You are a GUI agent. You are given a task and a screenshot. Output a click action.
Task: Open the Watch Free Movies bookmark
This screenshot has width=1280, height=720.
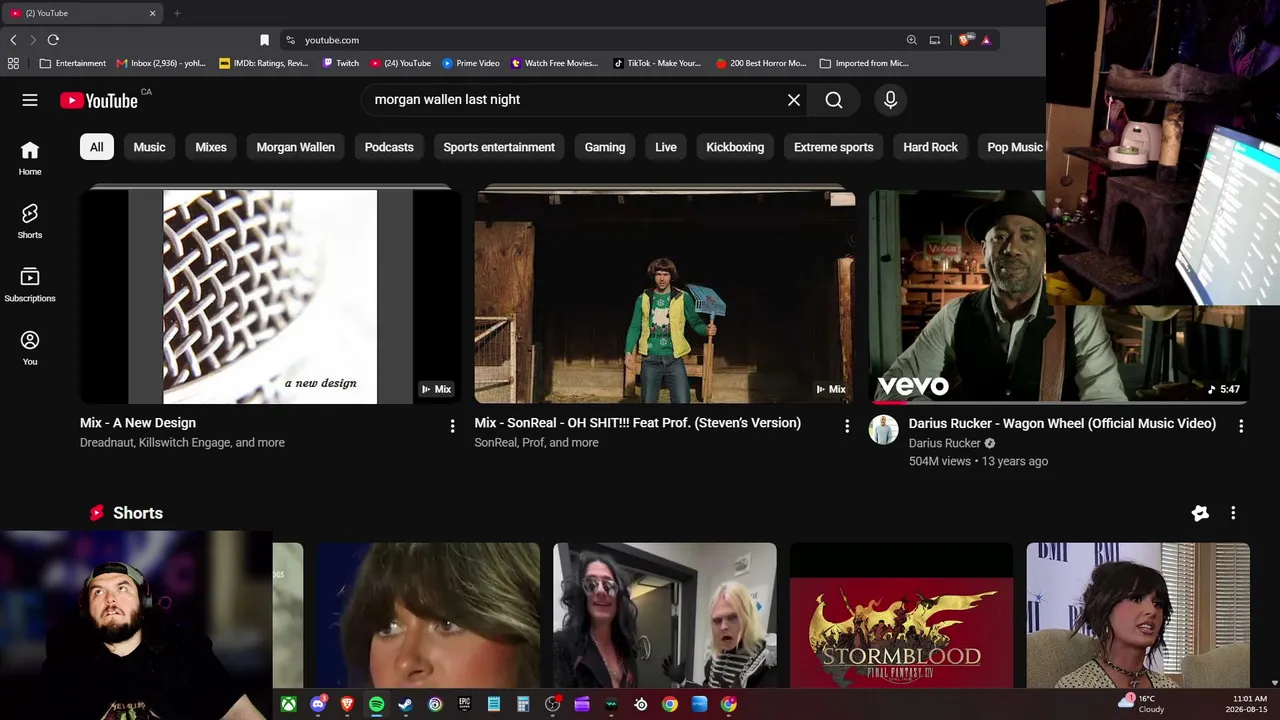point(555,63)
